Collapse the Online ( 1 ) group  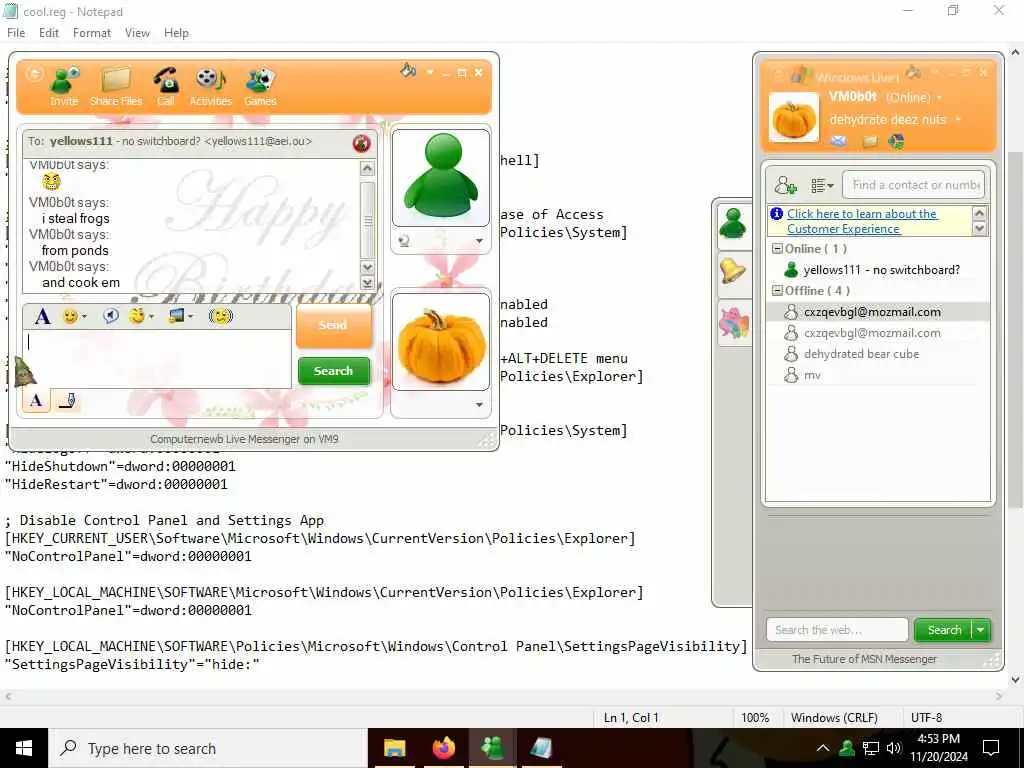coord(777,249)
